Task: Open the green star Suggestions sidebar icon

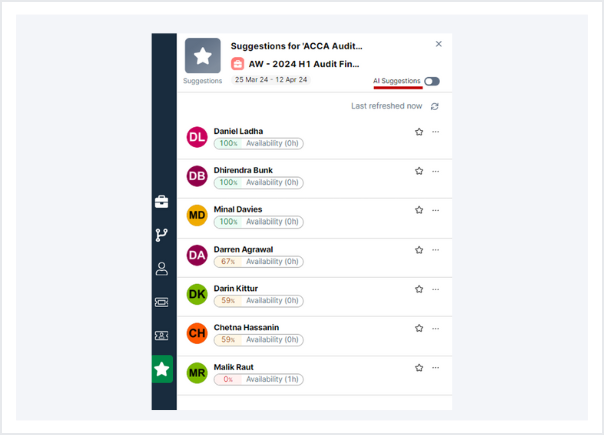Action: (x=161, y=370)
